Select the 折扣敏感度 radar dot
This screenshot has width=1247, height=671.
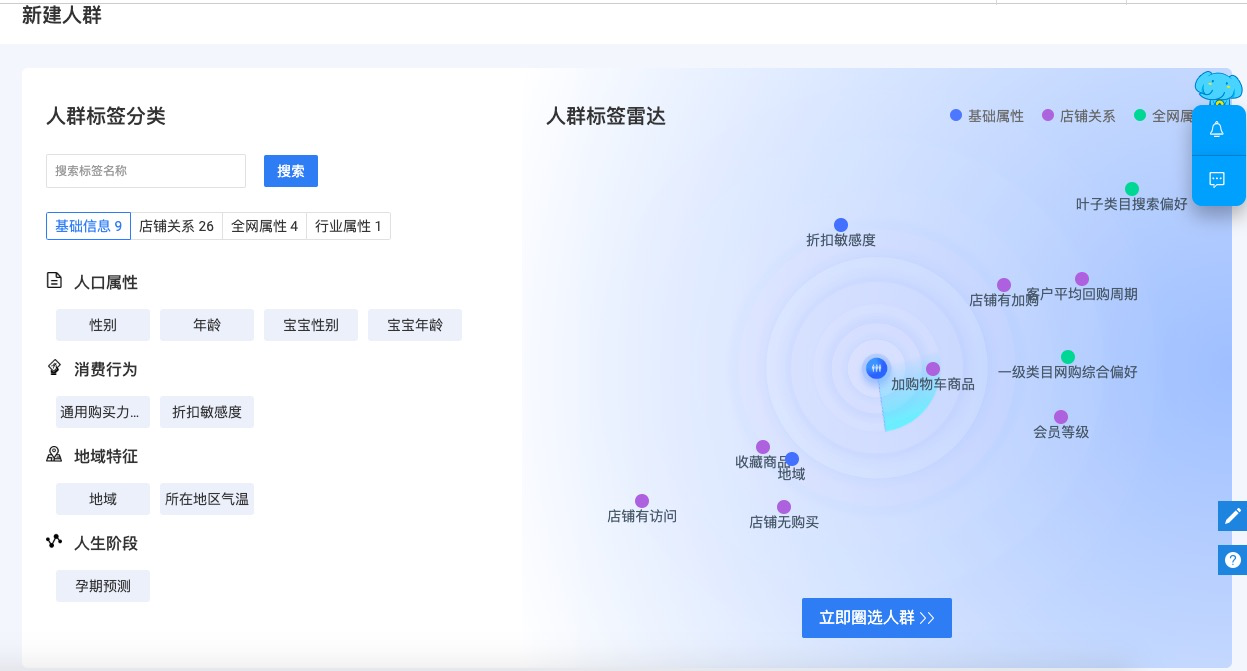point(841,225)
